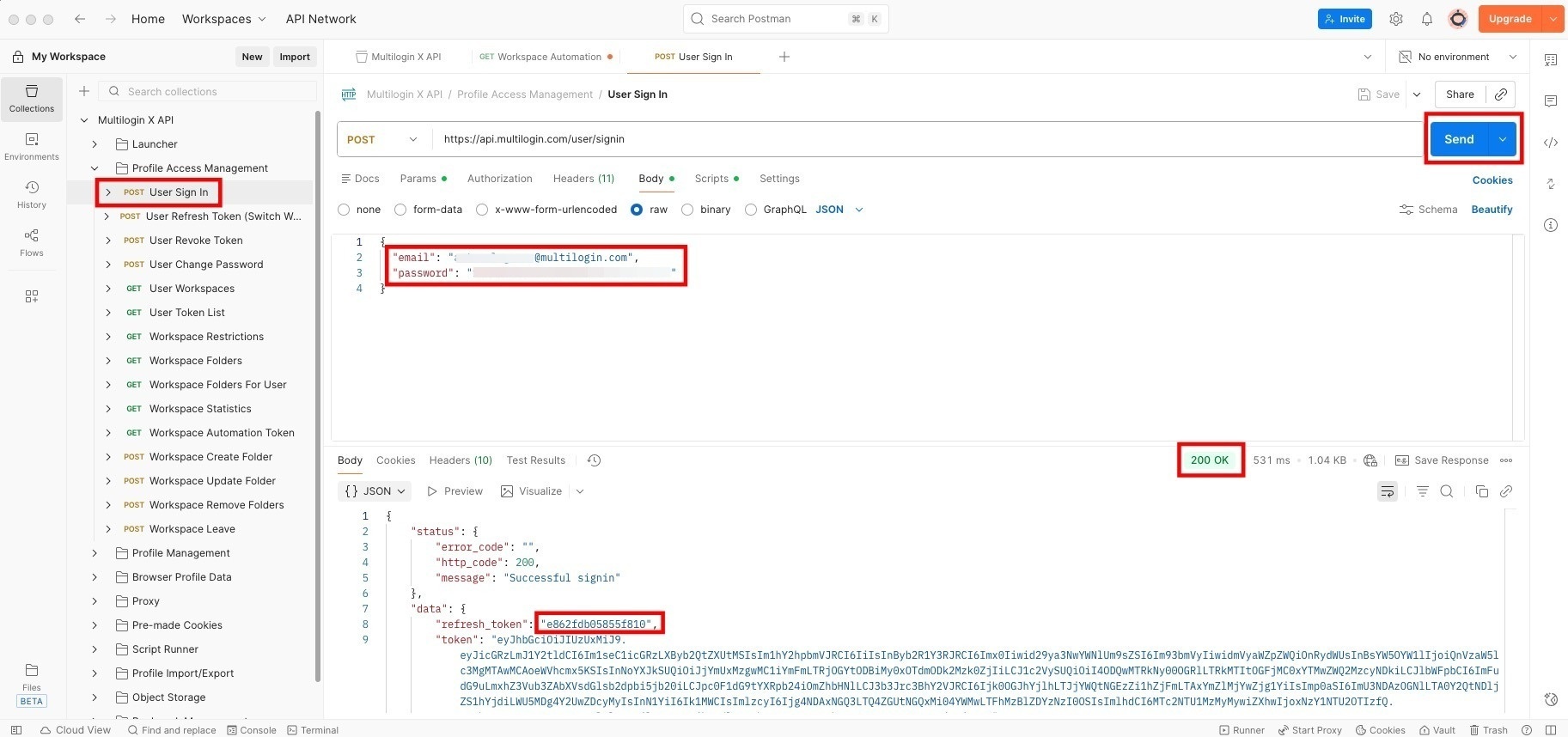Click Save Response
This screenshot has height=737, width=1568.
pos(1442,460)
